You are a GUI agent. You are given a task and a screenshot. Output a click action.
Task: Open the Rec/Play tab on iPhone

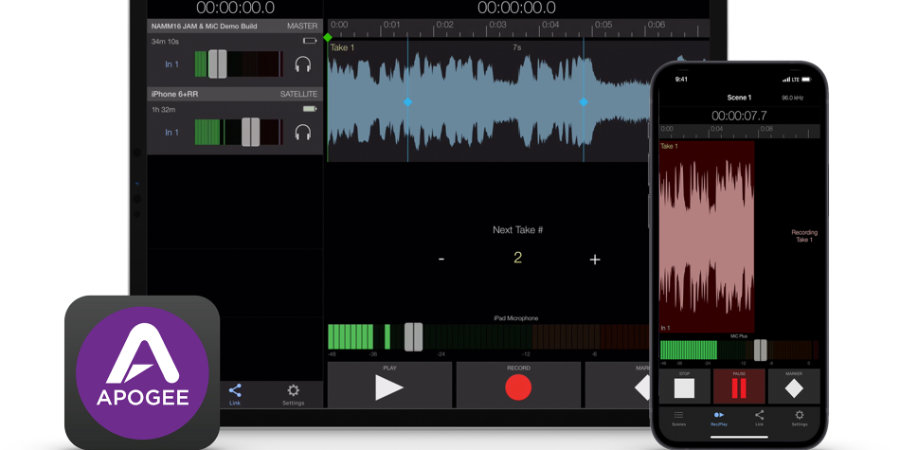(719, 418)
